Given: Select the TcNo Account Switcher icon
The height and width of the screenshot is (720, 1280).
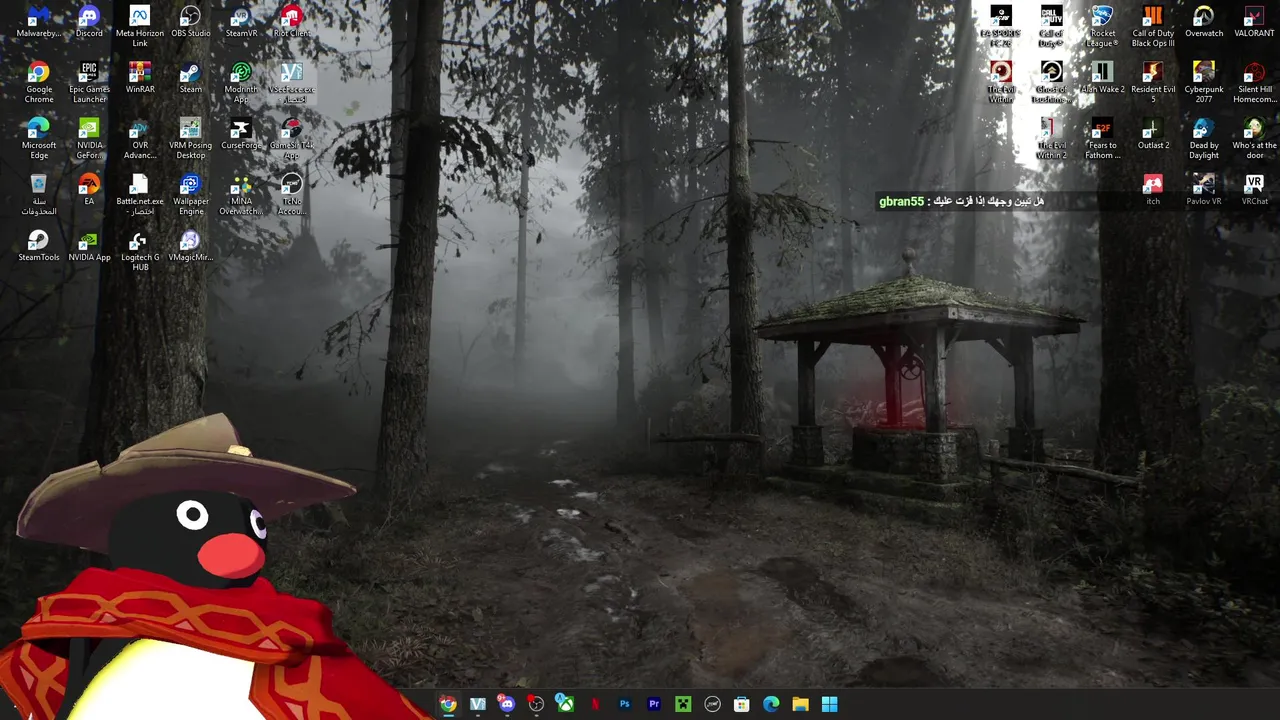Looking at the screenshot, I should tap(291, 194).
